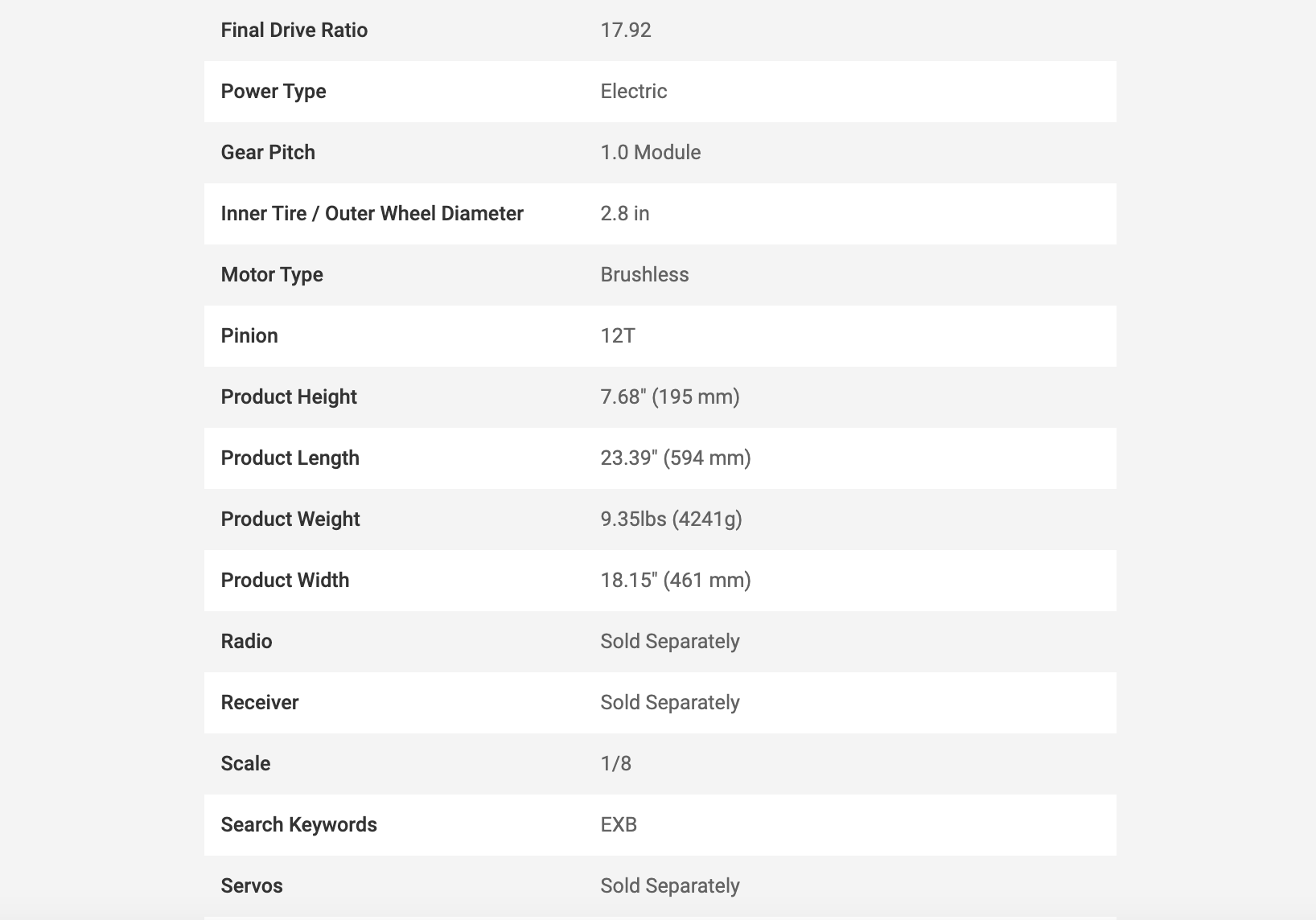Select the Electric power type value
The width and height of the screenshot is (1316, 920).
click(634, 92)
